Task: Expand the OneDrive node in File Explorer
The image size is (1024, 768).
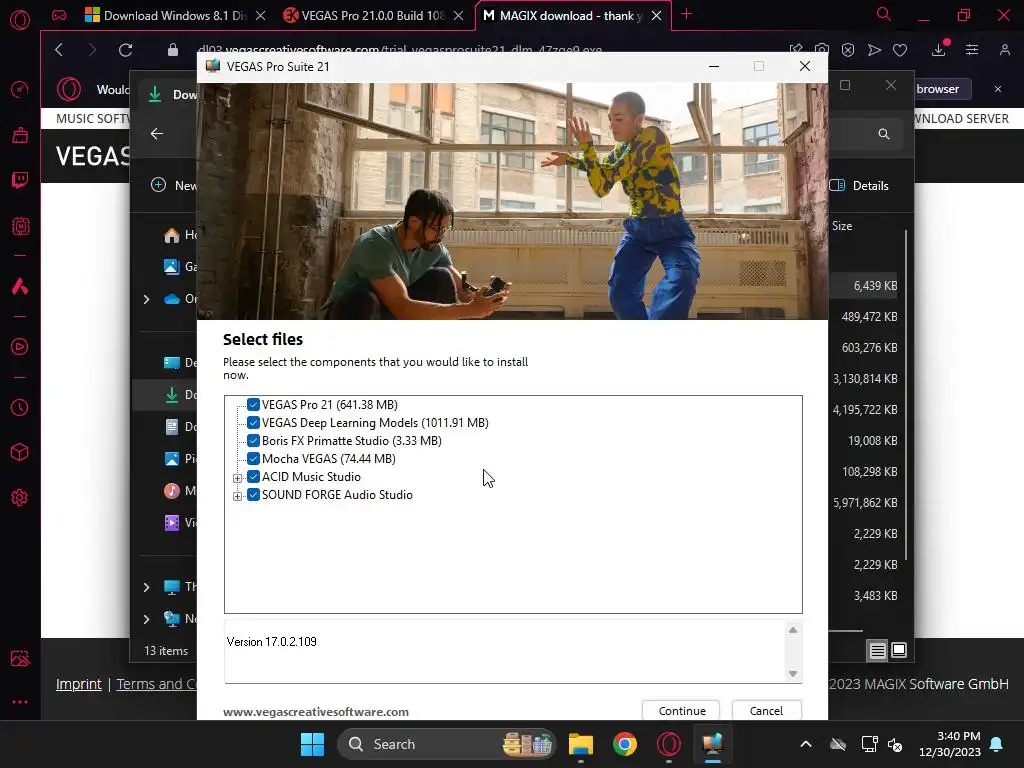Action: click(x=146, y=299)
